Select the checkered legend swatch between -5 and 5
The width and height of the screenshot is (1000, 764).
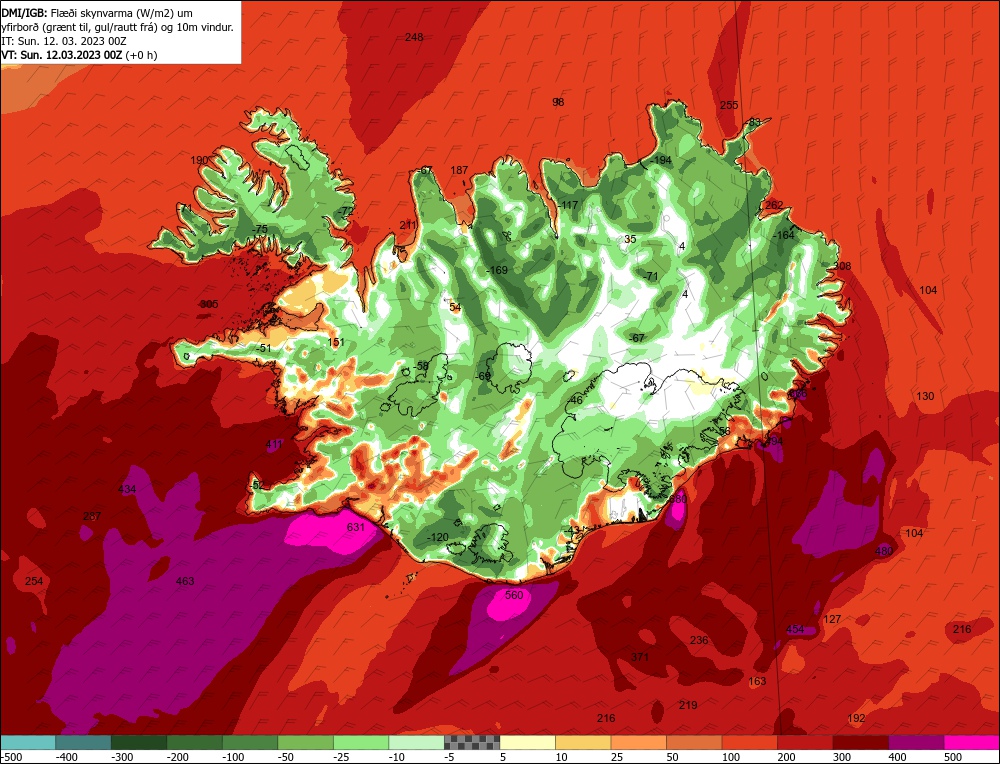coord(472,742)
